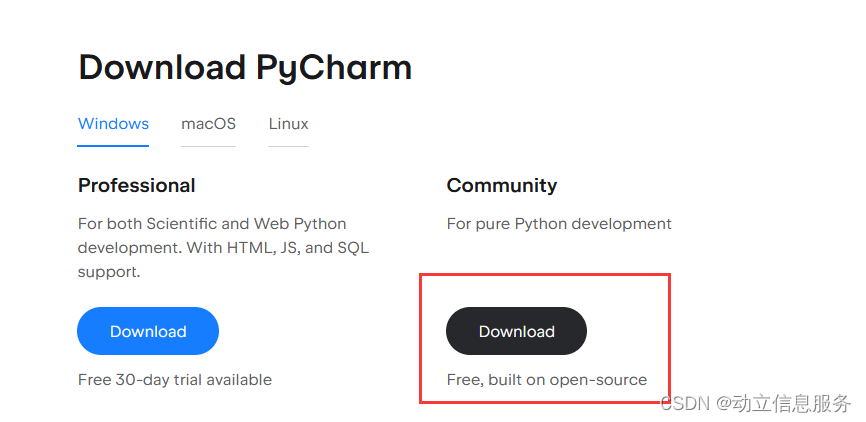Switch to the Windows tab
The height and width of the screenshot is (422, 866).
(x=113, y=124)
